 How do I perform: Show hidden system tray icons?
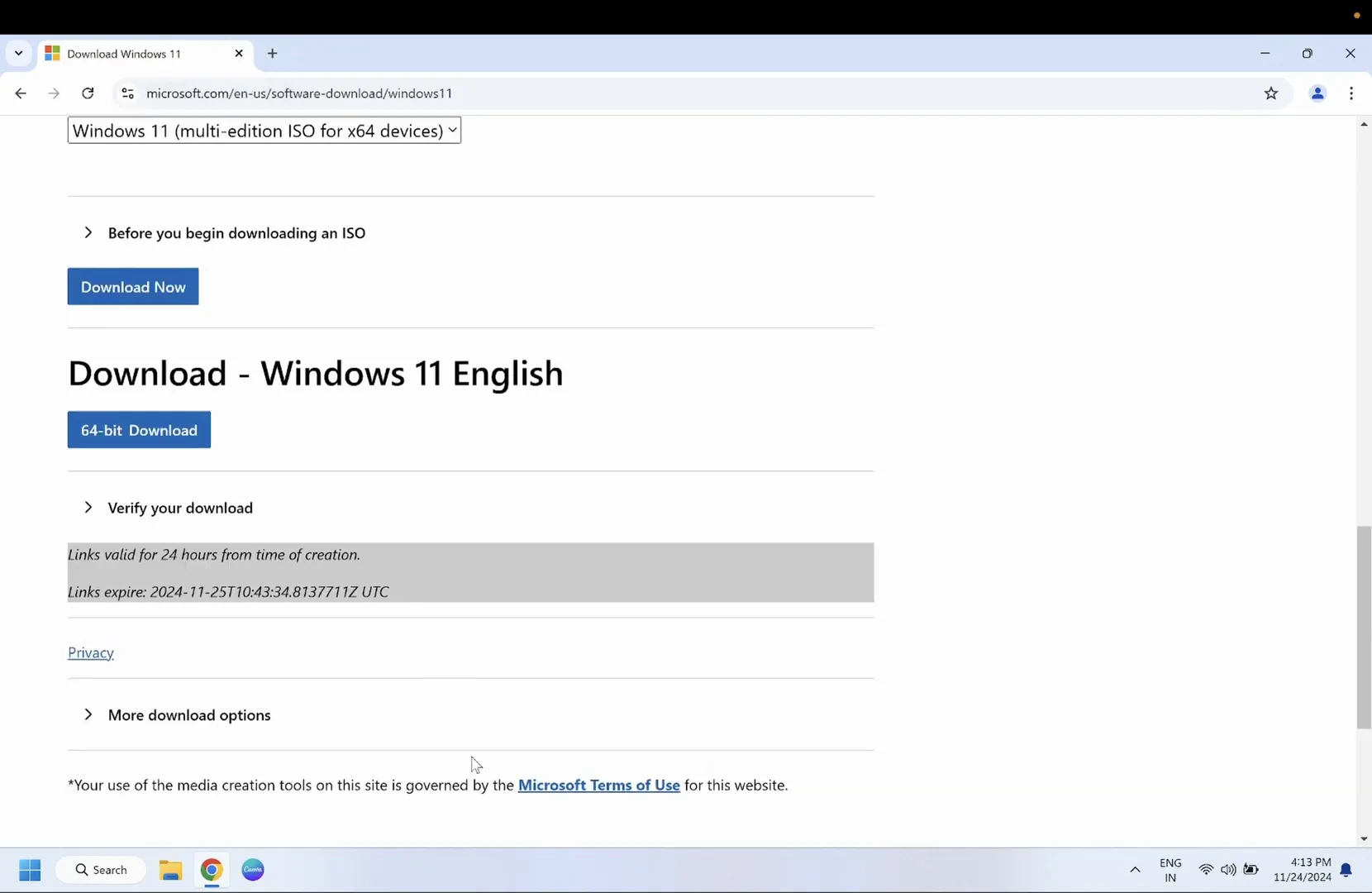pyautogui.click(x=1135, y=870)
